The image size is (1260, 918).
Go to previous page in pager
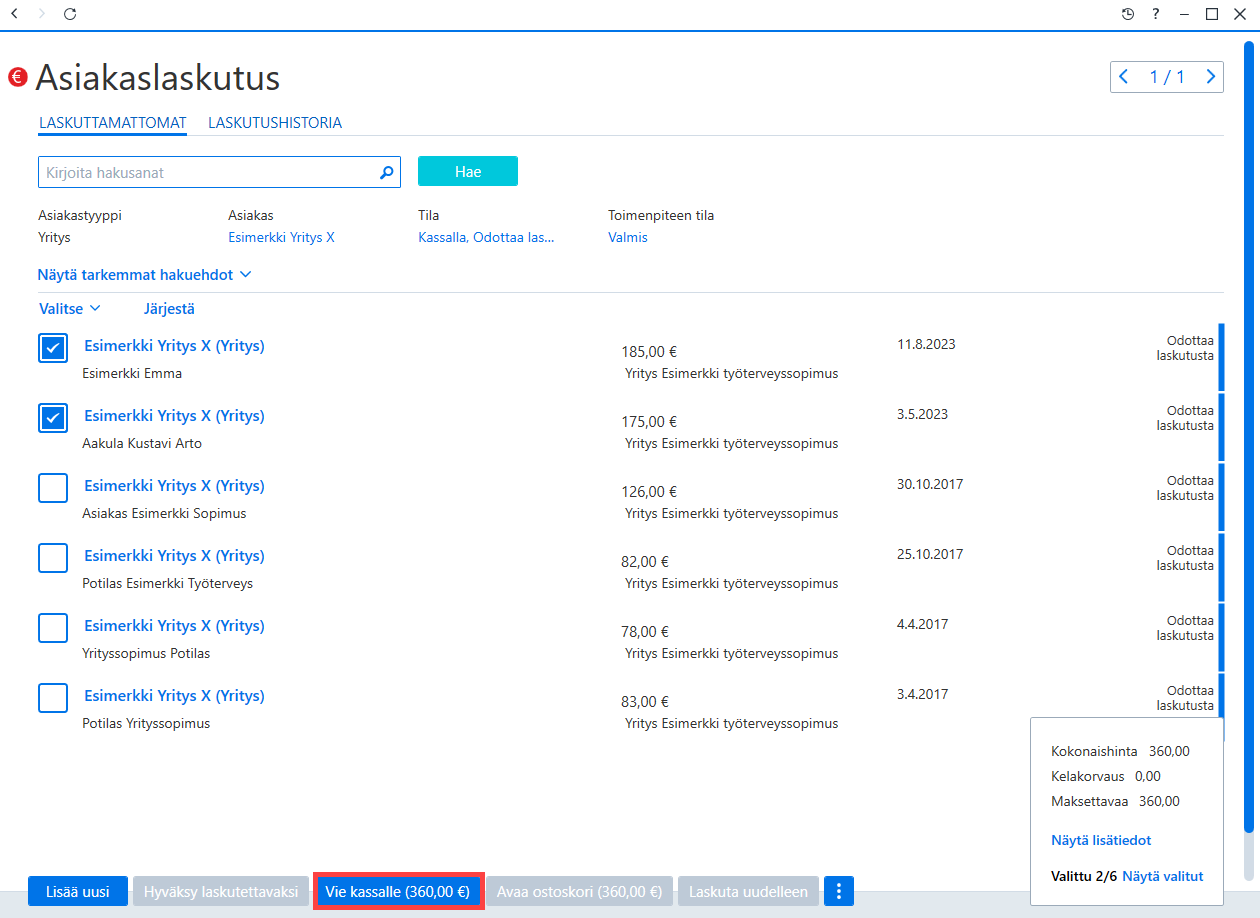[x=1124, y=77]
